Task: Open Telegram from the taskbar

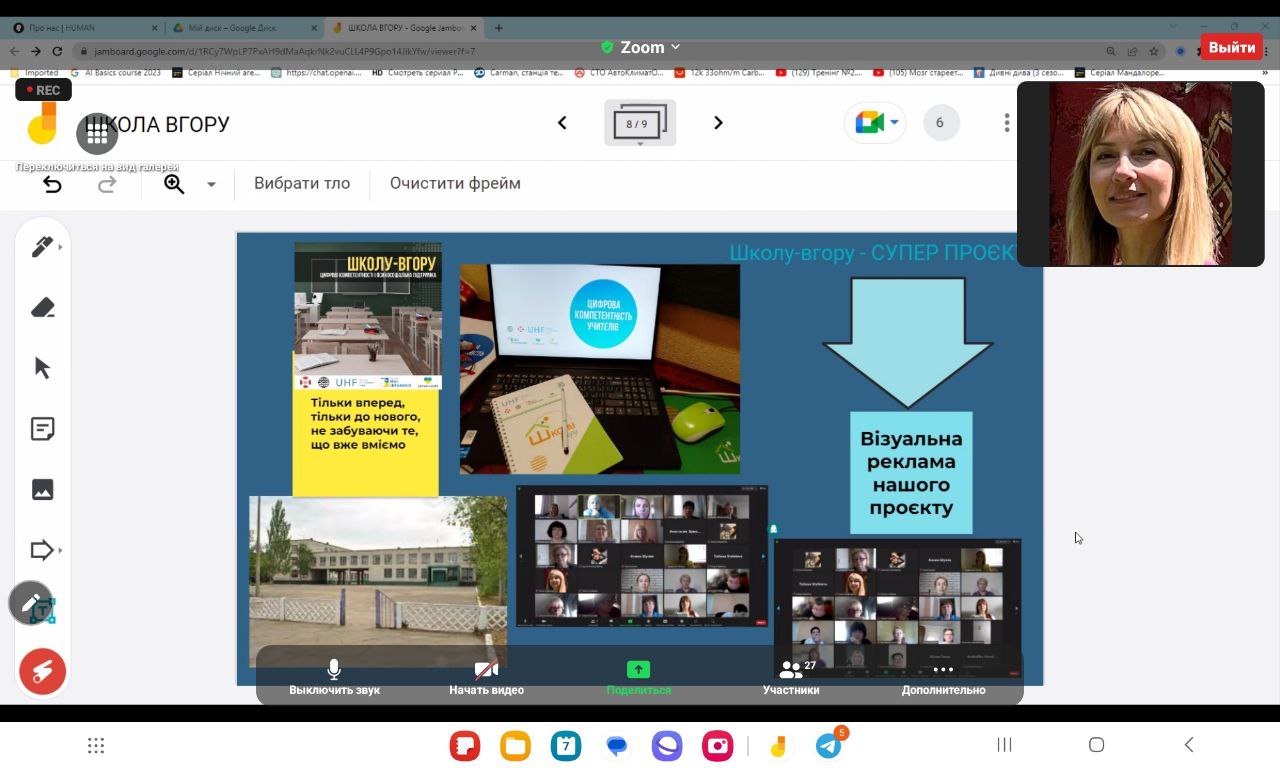Action: (828, 745)
